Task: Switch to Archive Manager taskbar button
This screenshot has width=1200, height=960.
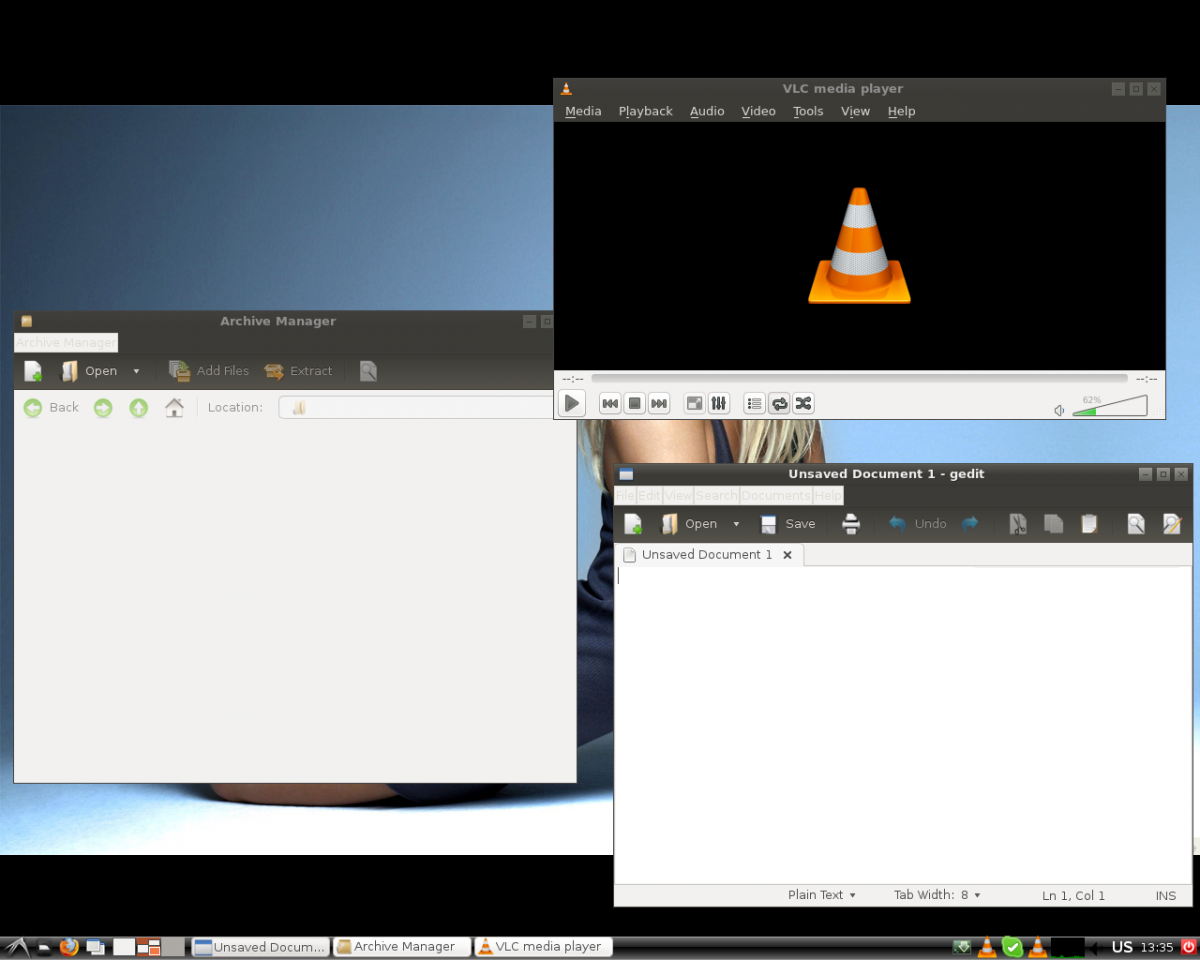Action: (401, 946)
